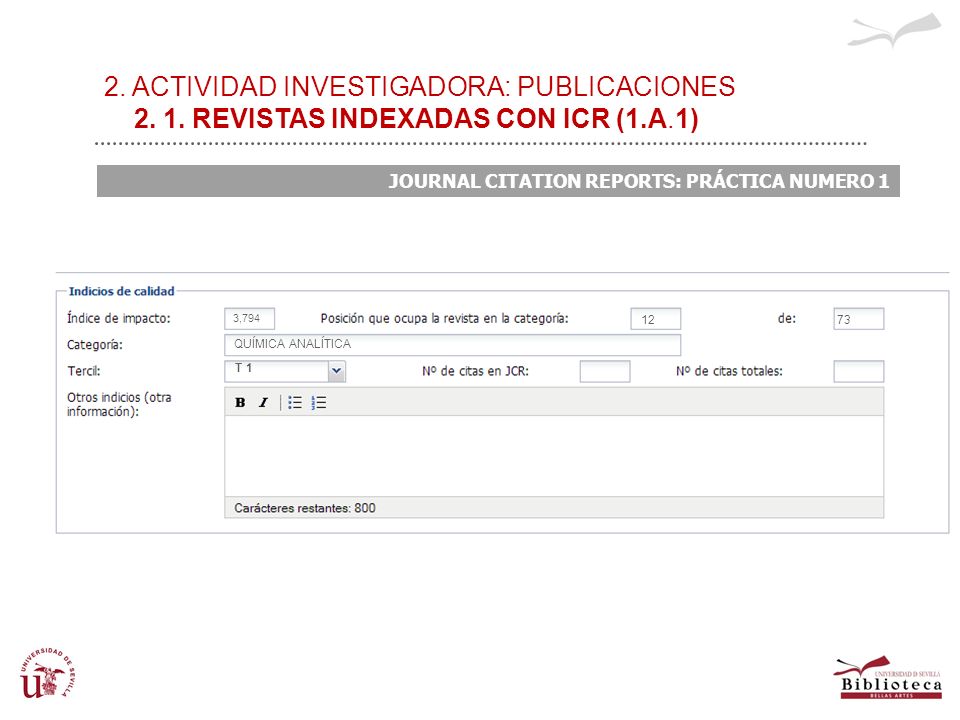Click the 'Nº de citas en JCR:' label
The height and width of the screenshot is (720, 960).
[x=475, y=371]
